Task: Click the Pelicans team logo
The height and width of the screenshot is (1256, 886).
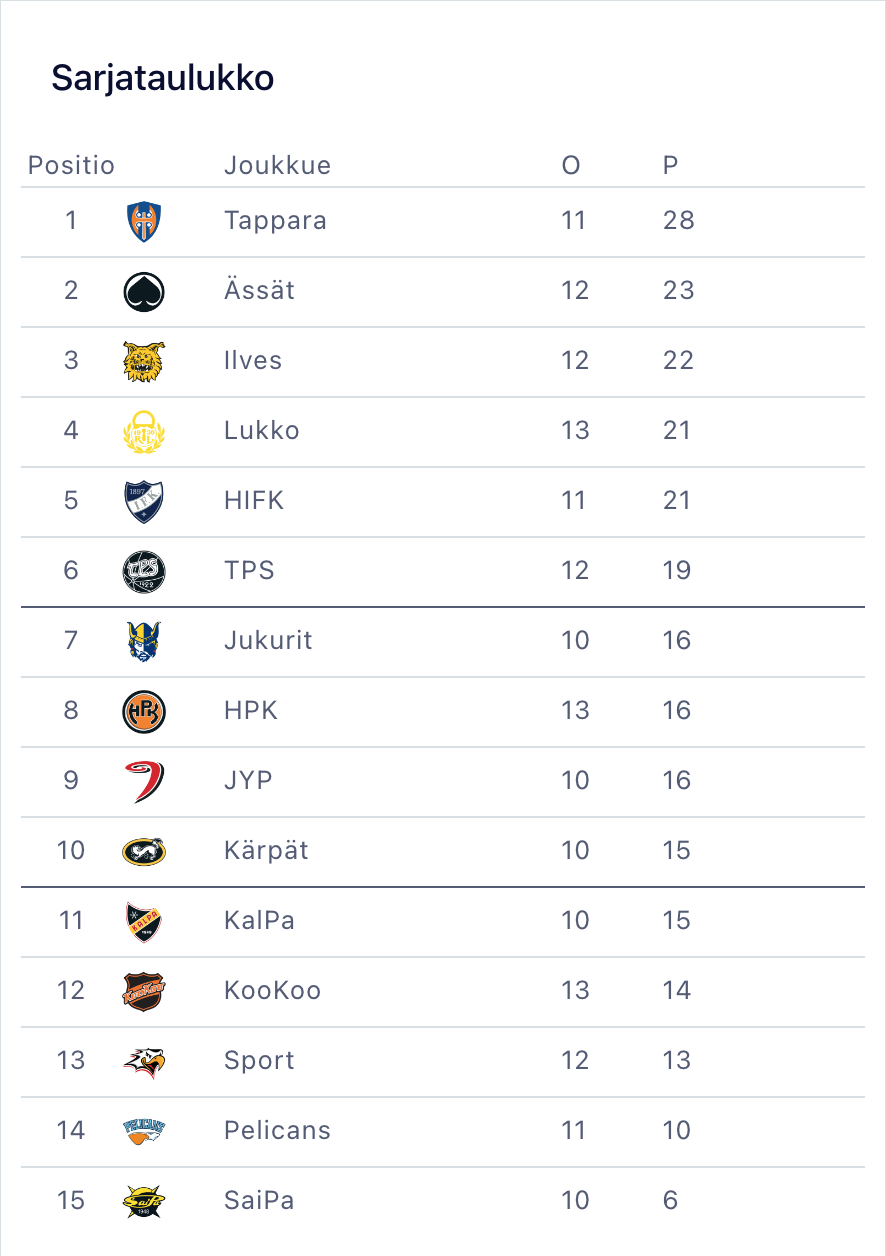Action: click(x=144, y=1131)
